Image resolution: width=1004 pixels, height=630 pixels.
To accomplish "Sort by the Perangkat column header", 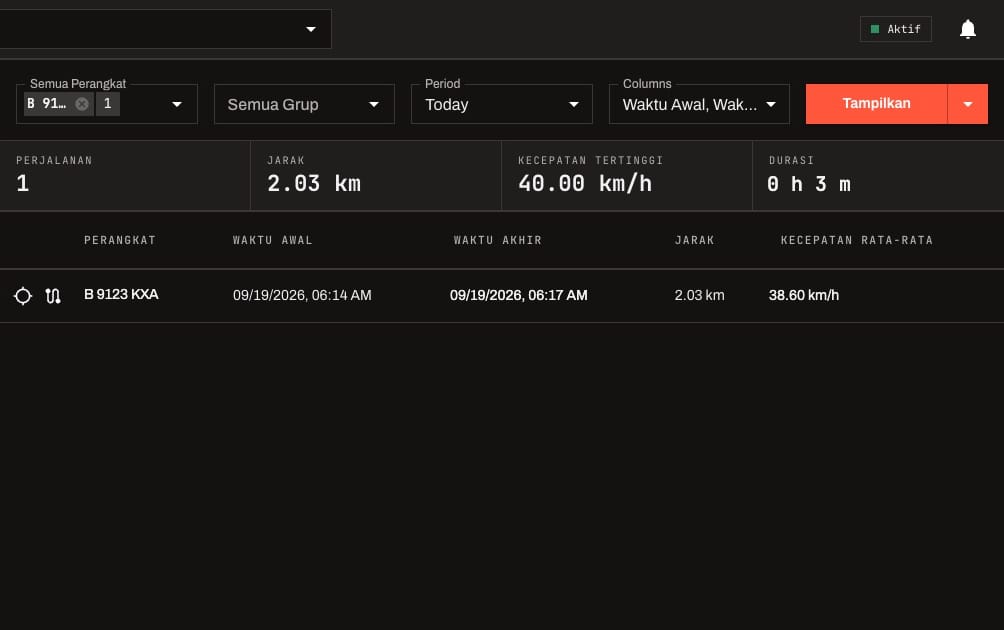I will pyautogui.click(x=120, y=240).
